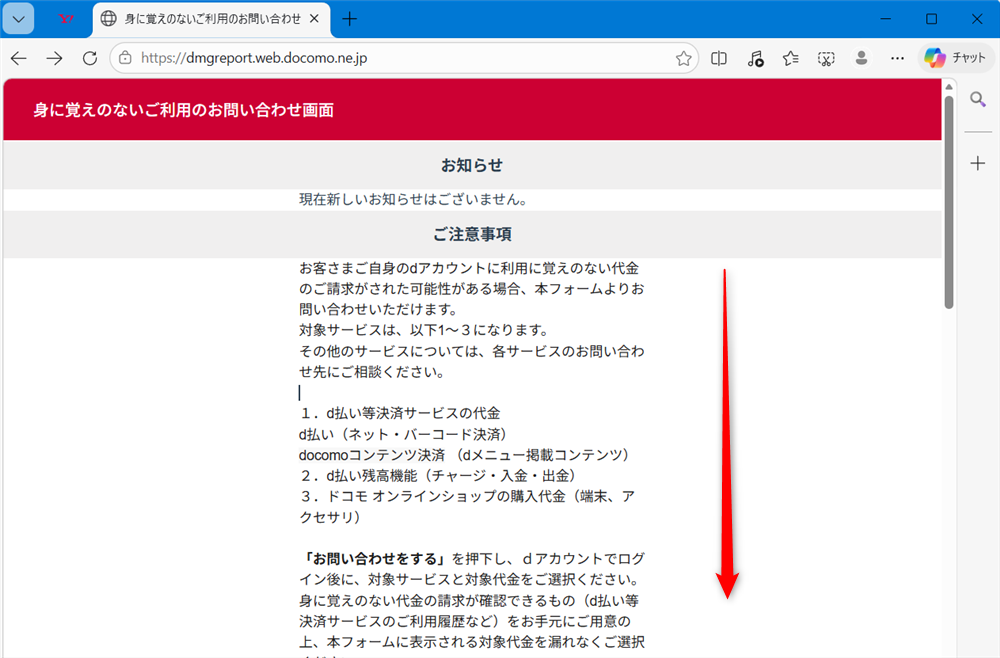Reload the docomo inquiry page
The width and height of the screenshot is (1000, 658).
(89, 58)
